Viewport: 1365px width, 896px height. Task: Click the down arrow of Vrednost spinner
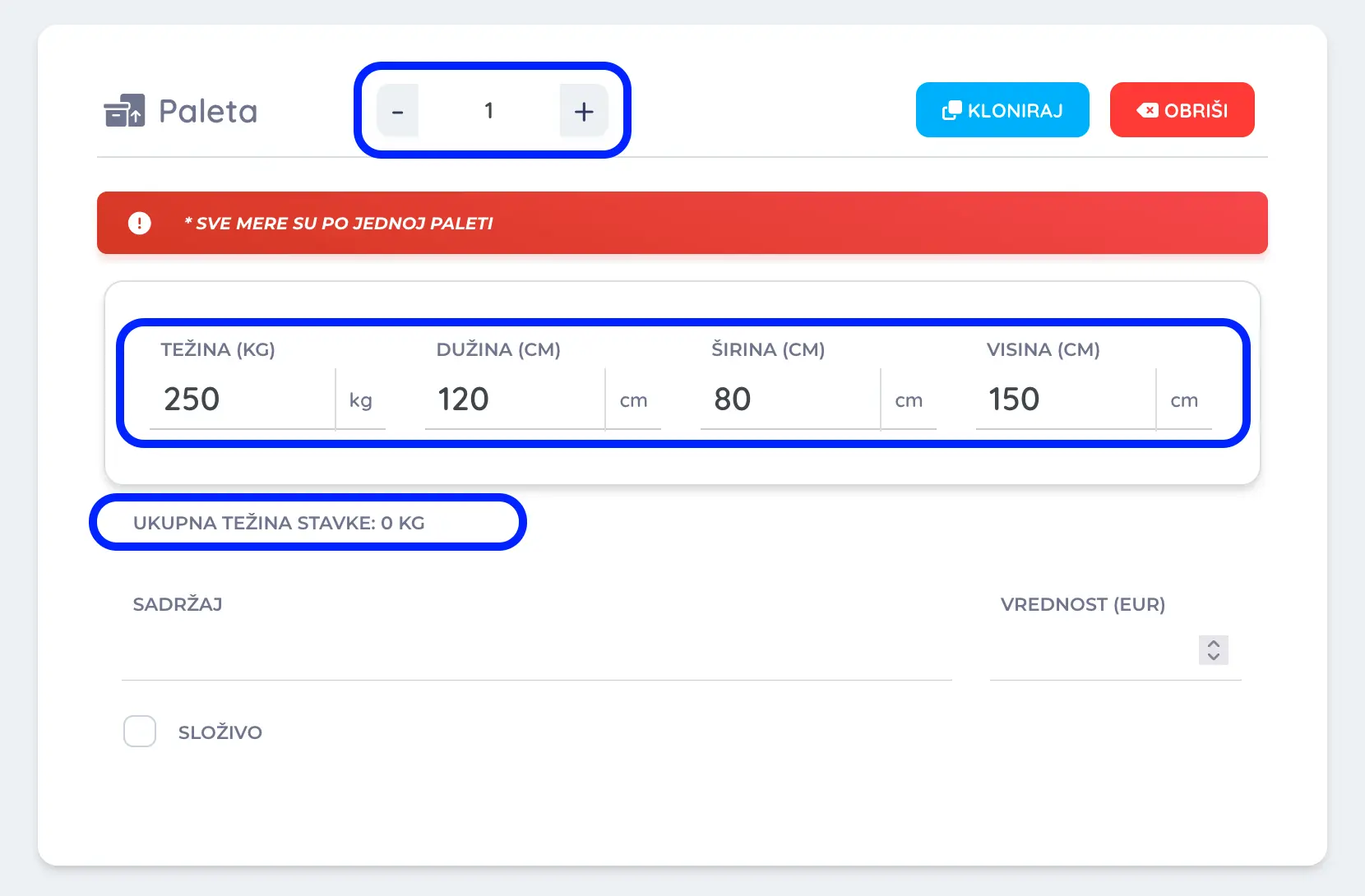(1214, 656)
